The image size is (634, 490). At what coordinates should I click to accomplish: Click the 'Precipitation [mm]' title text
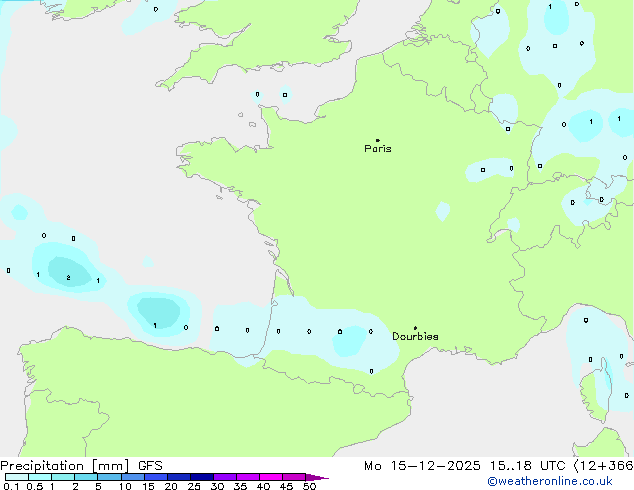pos(65,466)
